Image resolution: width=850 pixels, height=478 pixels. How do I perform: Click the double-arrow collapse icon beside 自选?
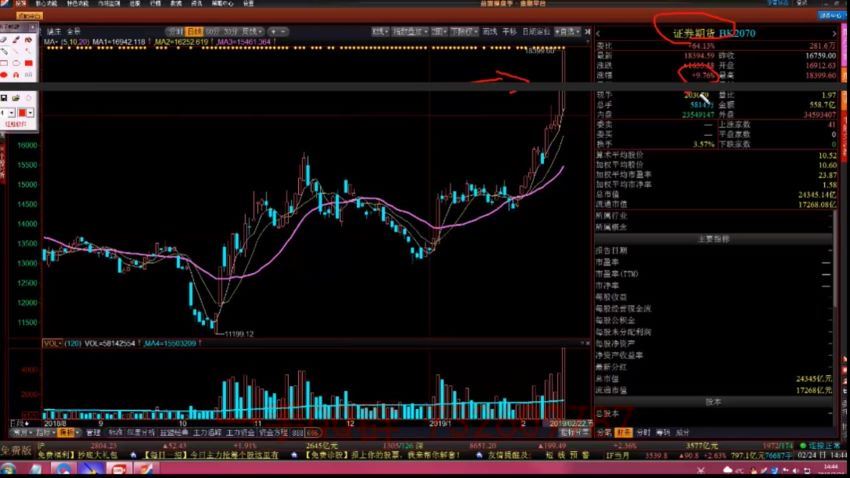click(588, 31)
